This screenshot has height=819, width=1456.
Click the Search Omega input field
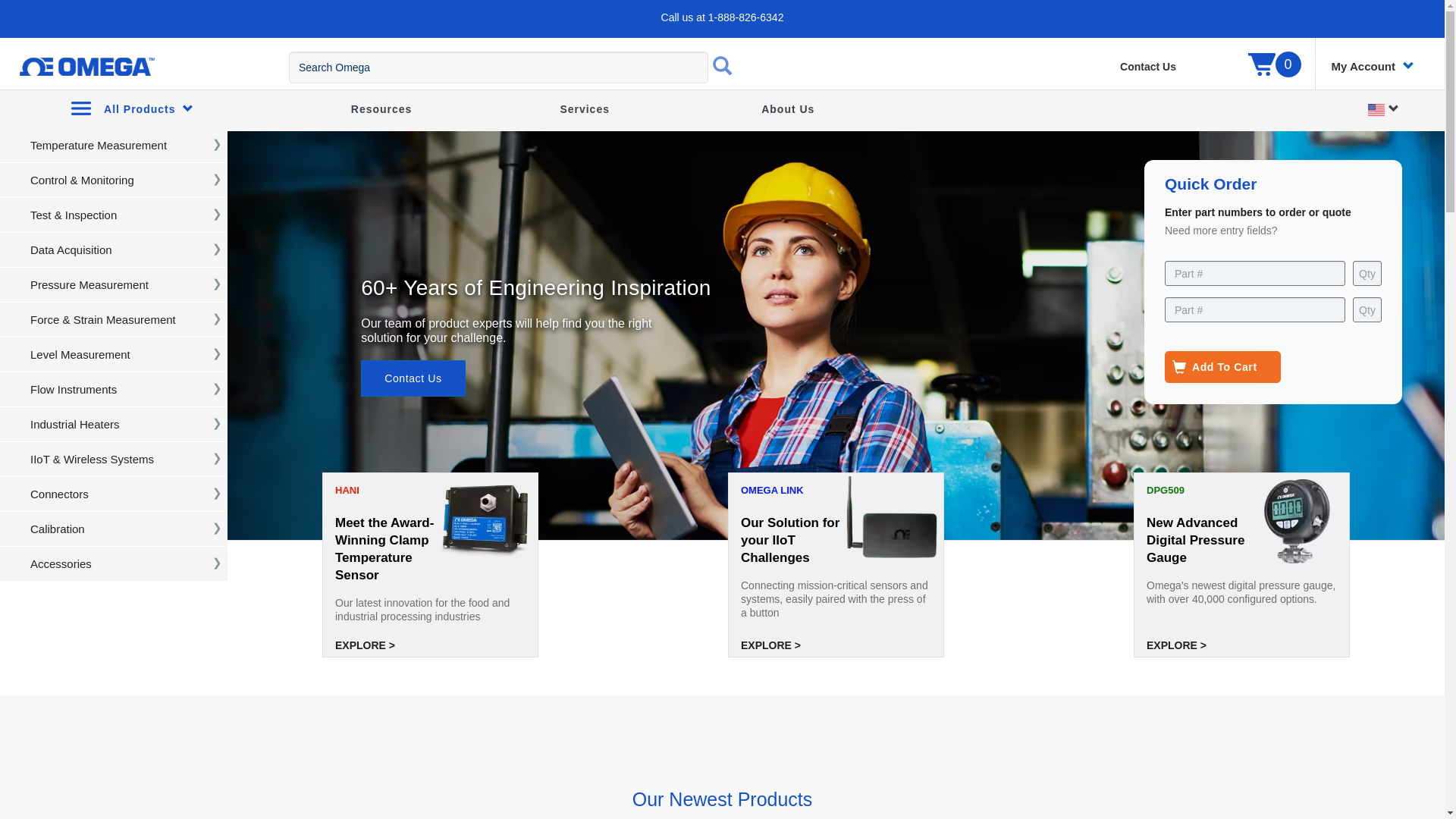pyautogui.click(x=498, y=67)
